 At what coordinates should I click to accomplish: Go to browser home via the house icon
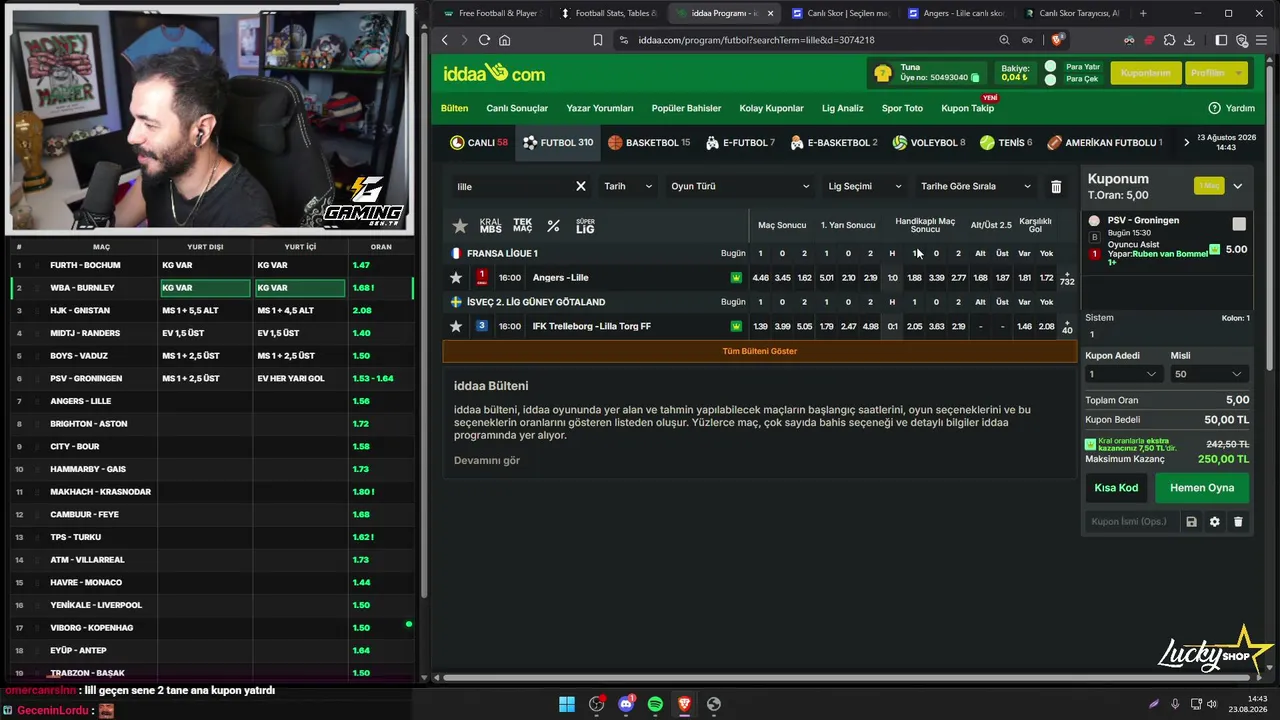click(505, 40)
